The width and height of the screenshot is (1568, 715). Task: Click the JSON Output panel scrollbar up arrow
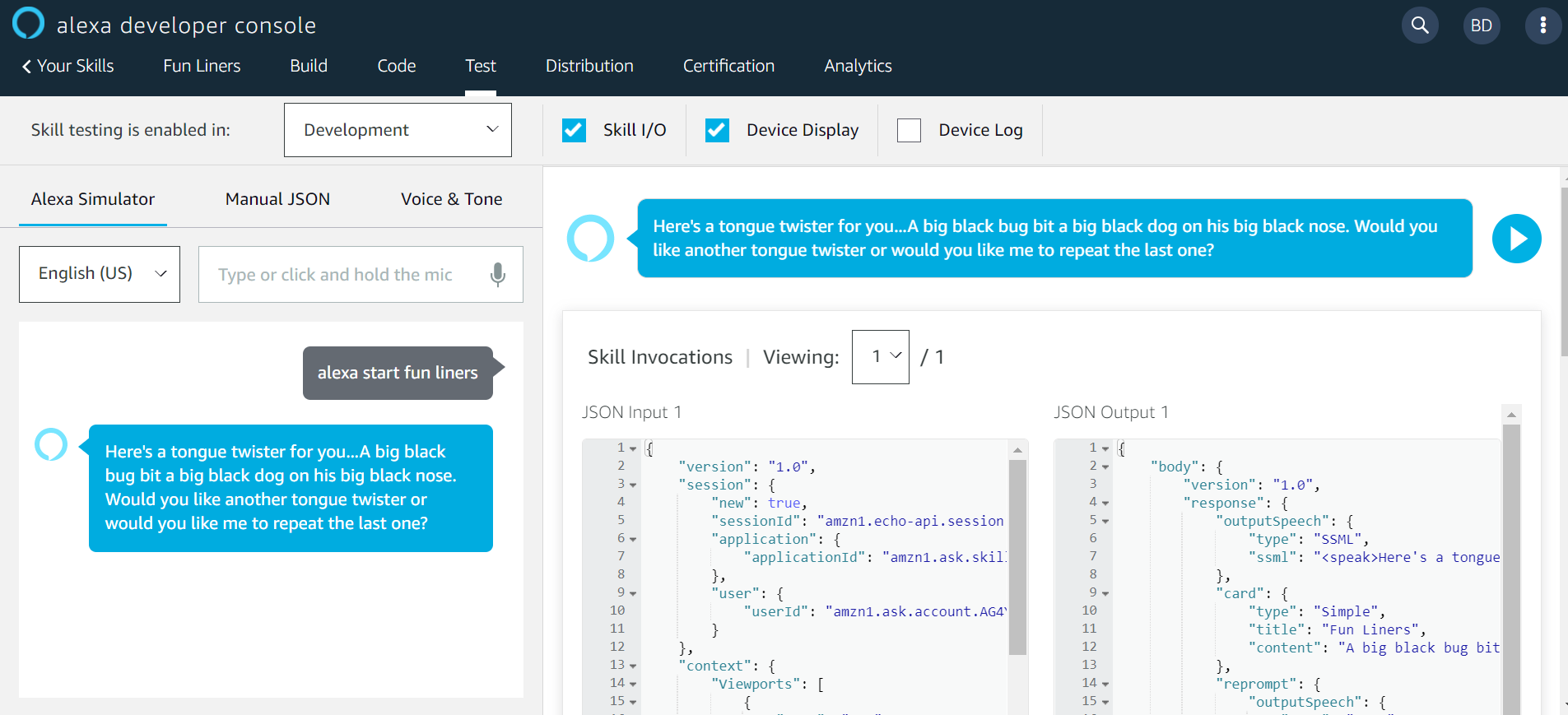pyautogui.click(x=1511, y=414)
